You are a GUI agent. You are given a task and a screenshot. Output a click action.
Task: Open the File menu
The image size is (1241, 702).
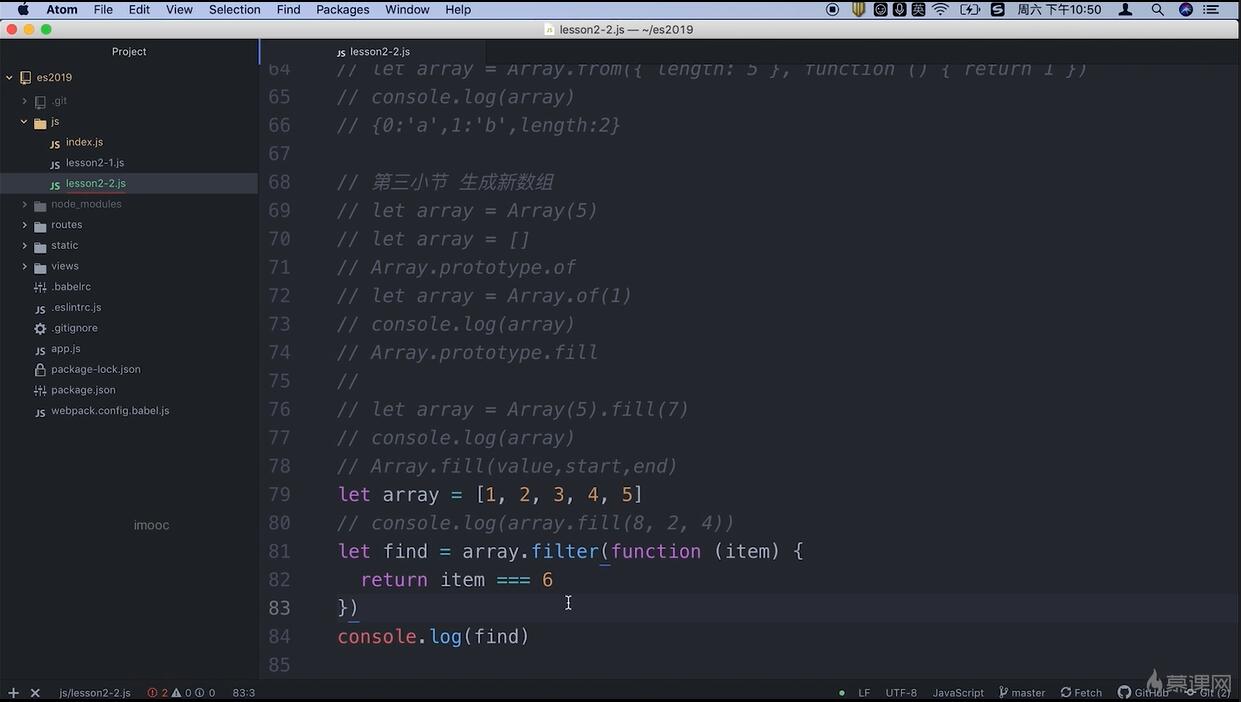pyautogui.click(x=103, y=9)
